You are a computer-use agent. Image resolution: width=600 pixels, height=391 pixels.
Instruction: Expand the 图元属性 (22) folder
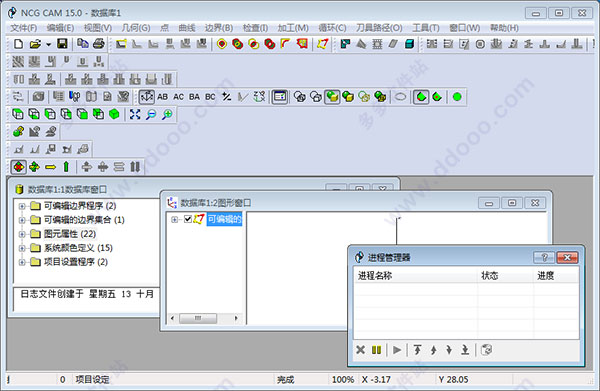coord(22,234)
